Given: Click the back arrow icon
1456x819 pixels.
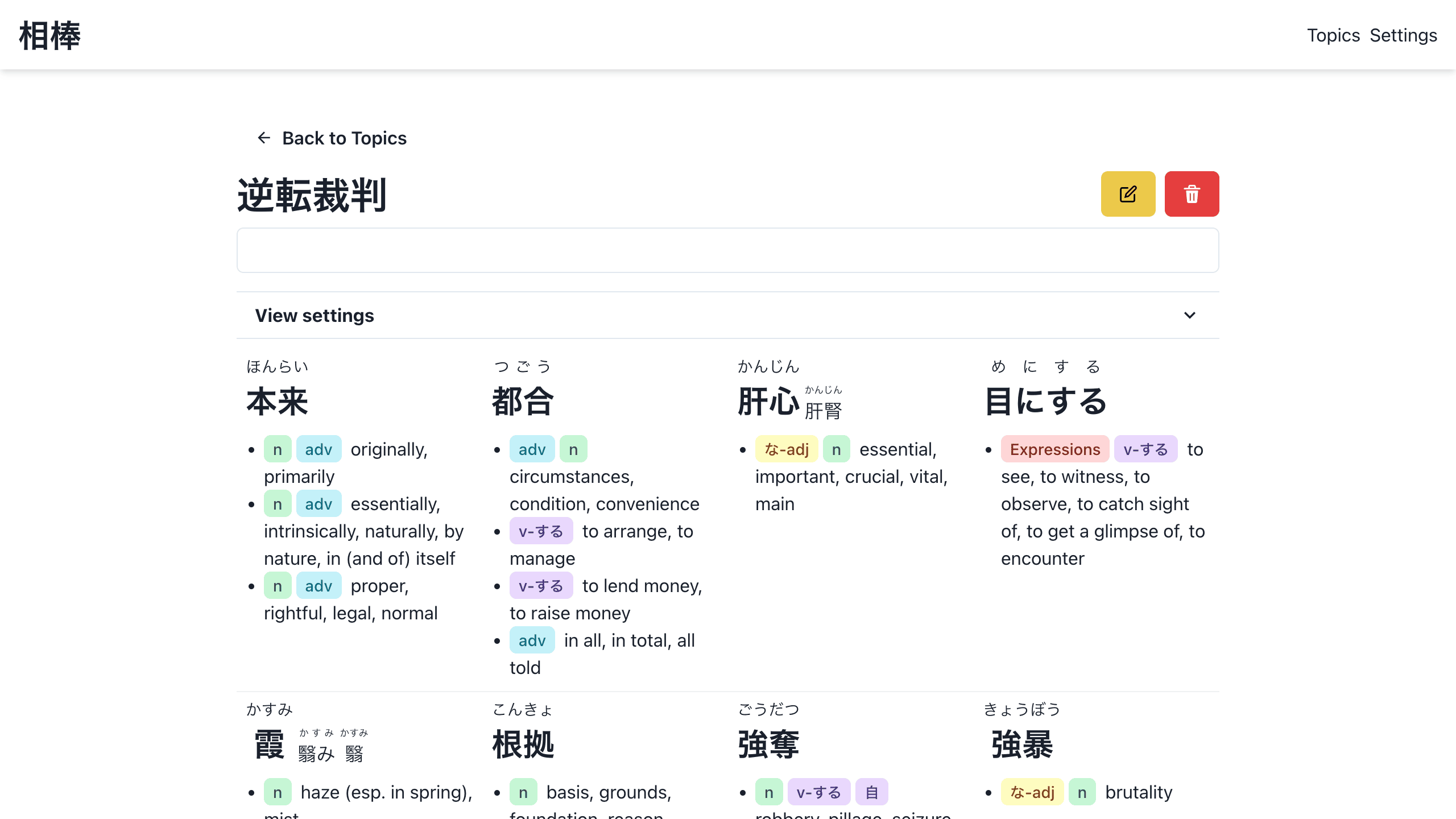Looking at the screenshot, I should click(264, 138).
